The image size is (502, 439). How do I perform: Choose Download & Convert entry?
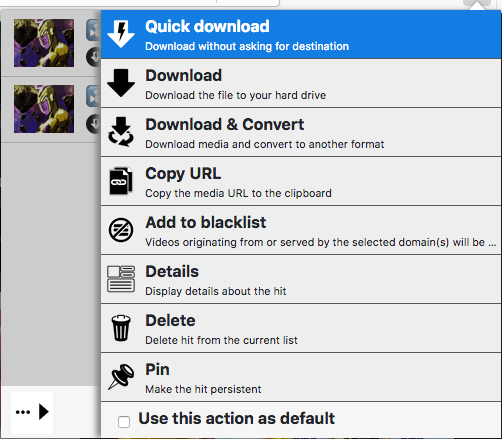(x=301, y=132)
